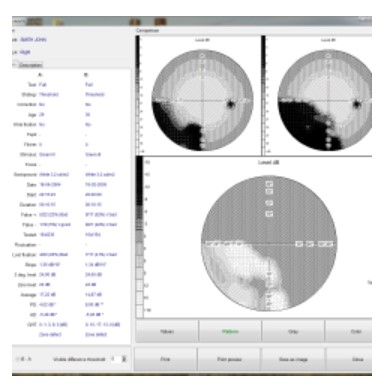Open the Description tab
The image size is (384, 386).
30,65
